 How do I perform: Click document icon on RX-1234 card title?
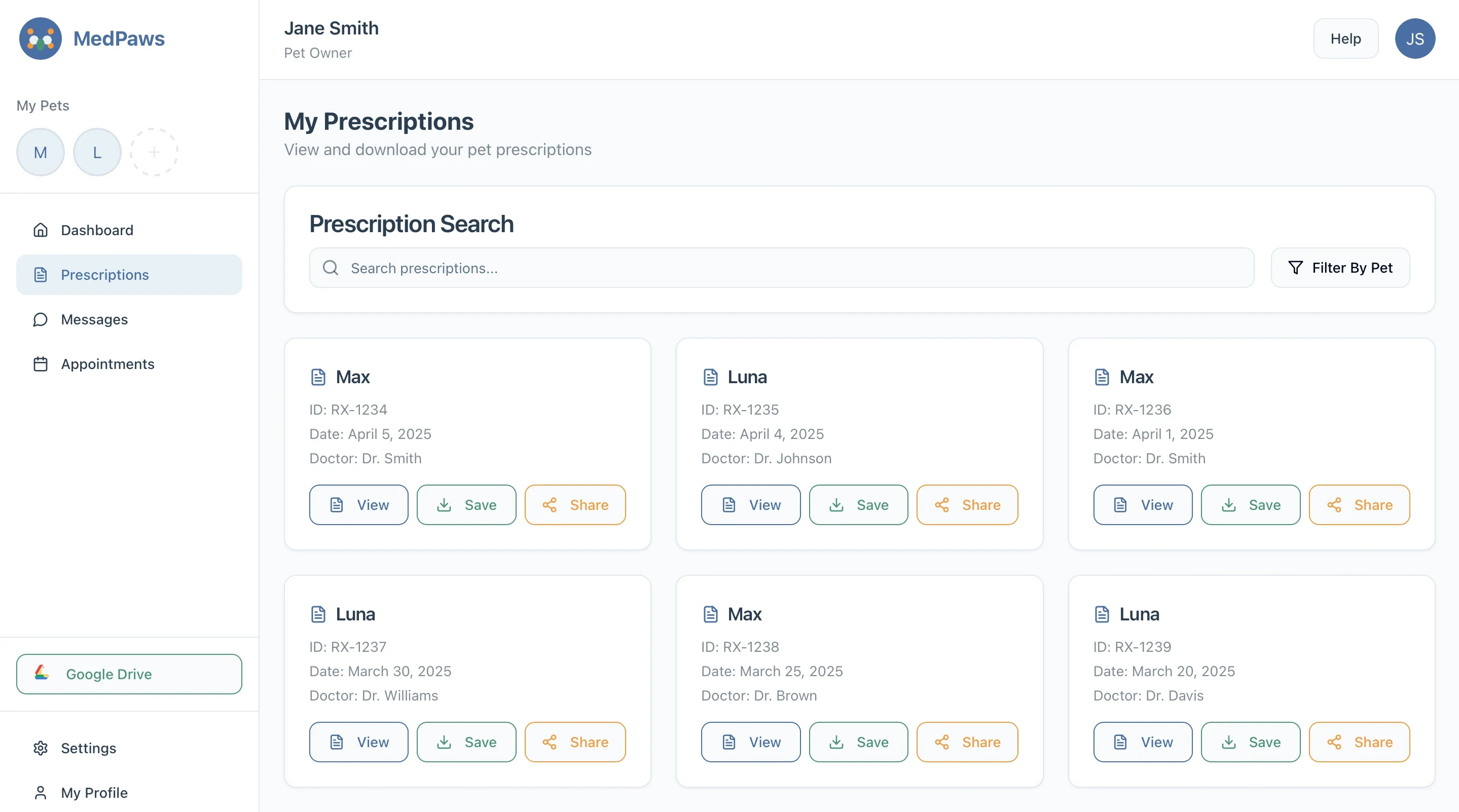coord(318,377)
